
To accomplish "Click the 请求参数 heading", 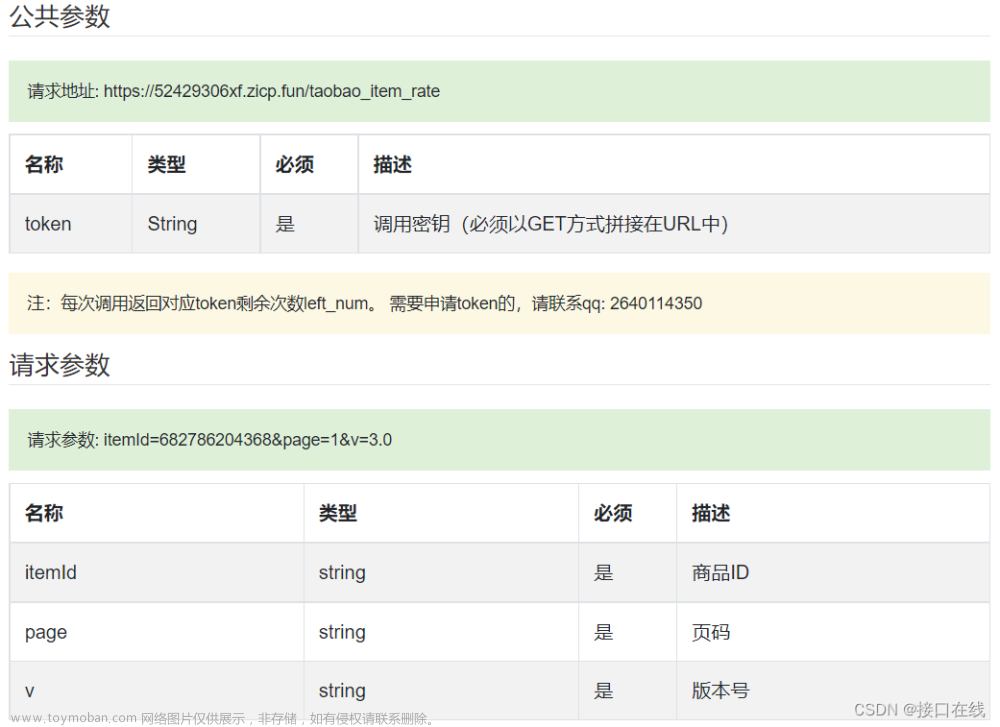I will pyautogui.click(x=59, y=365).
